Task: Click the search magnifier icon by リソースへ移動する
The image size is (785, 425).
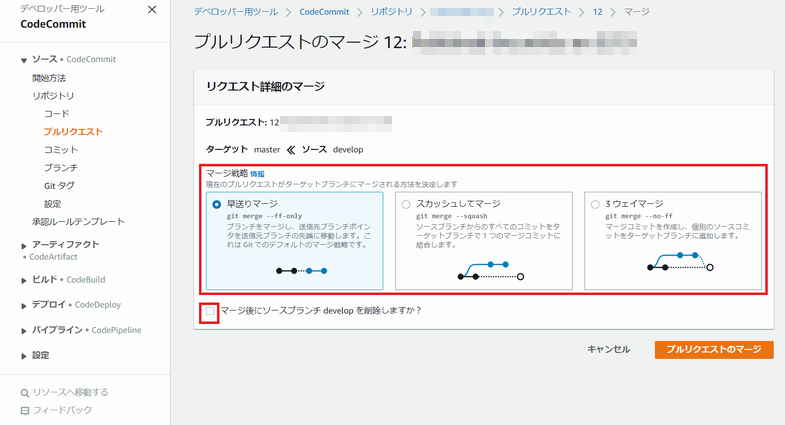Action: 25,393
